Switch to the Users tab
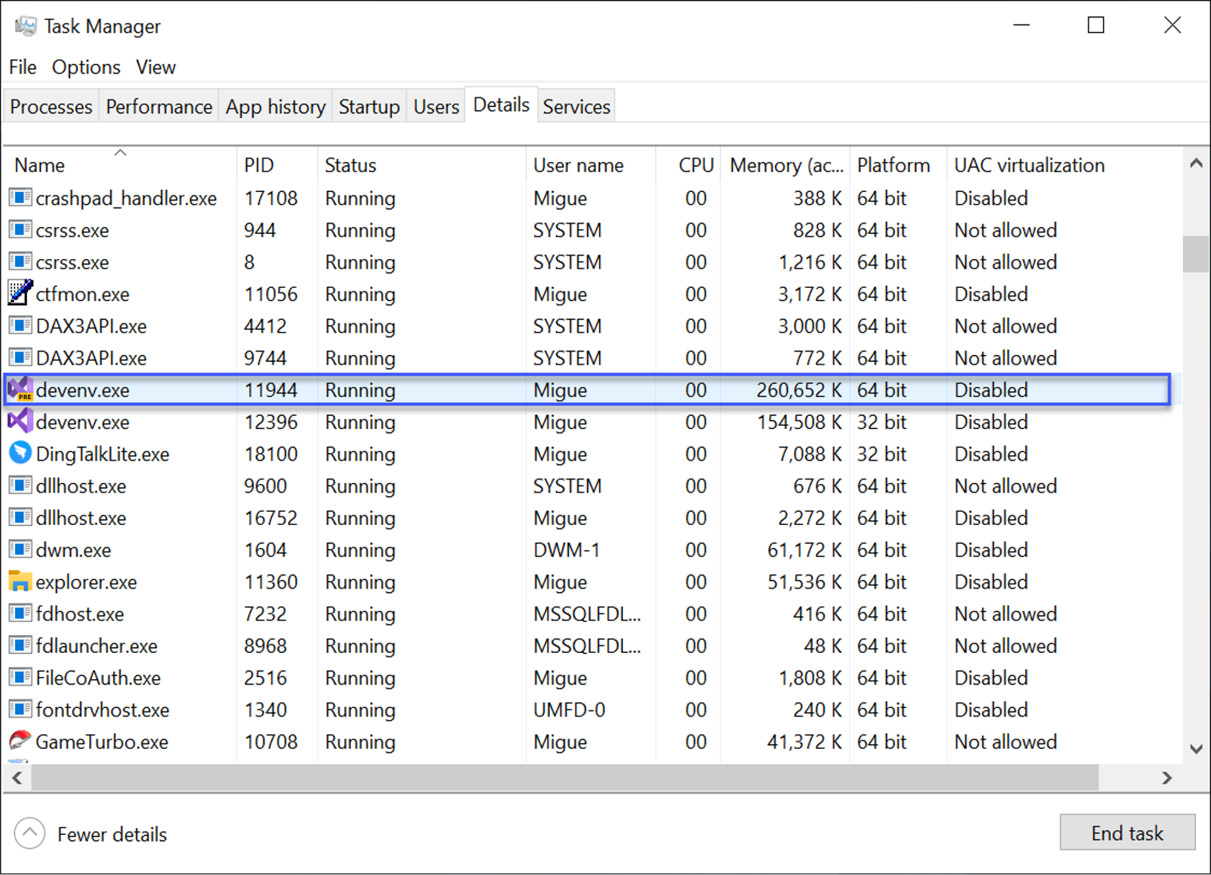The width and height of the screenshot is (1211, 875). pyautogui.click(x=436, y=107)
